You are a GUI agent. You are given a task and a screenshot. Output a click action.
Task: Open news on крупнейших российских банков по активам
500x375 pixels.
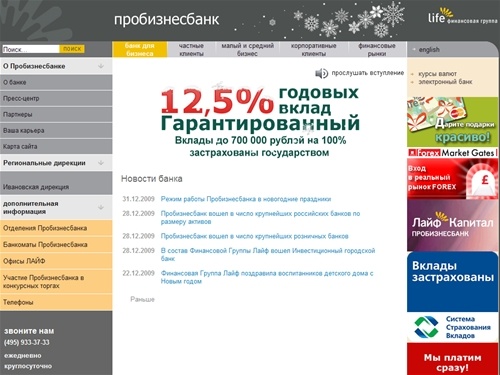click(260, 217)
